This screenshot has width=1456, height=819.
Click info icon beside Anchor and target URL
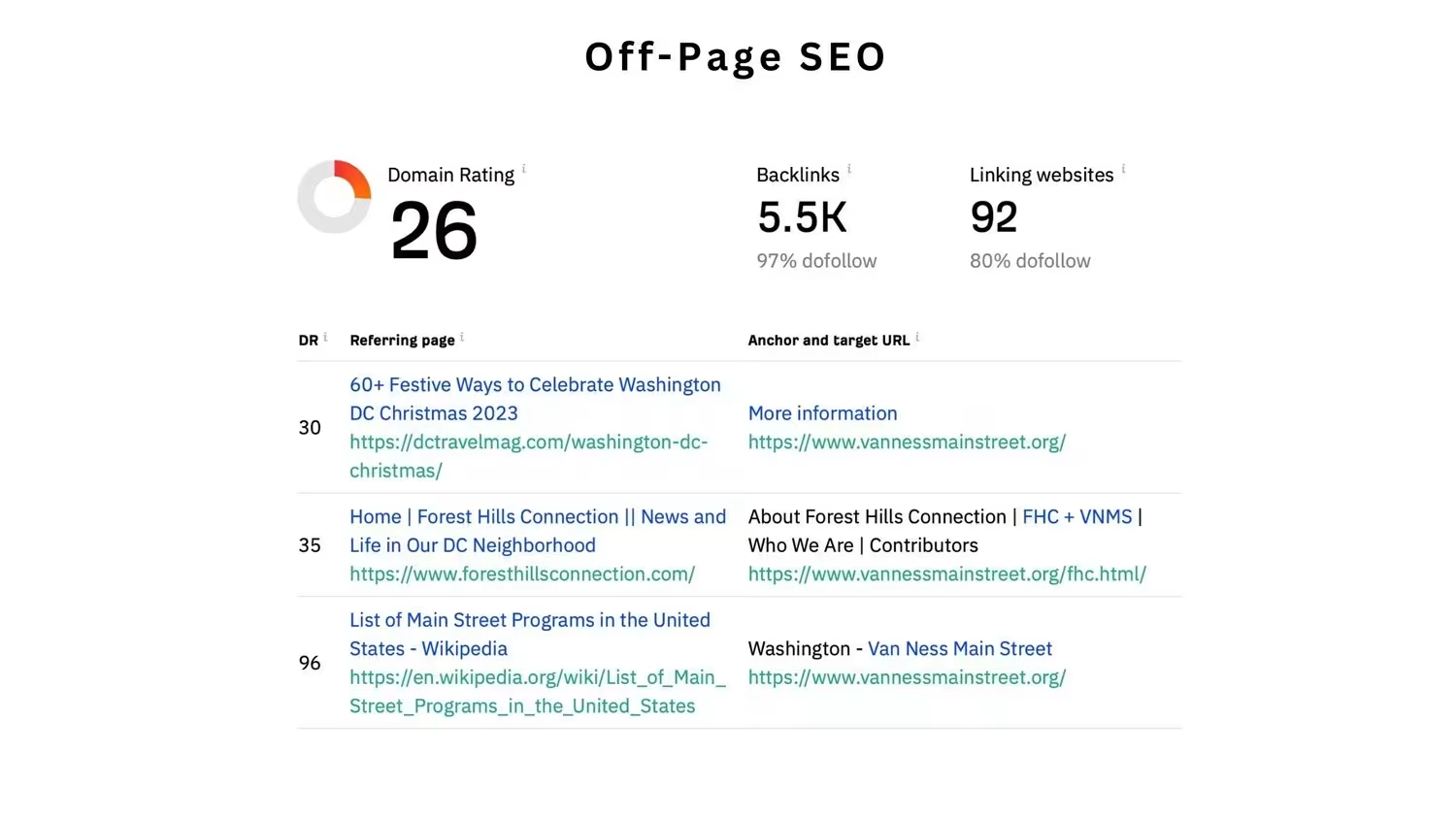pyautogui.click(x=917, y=337)
